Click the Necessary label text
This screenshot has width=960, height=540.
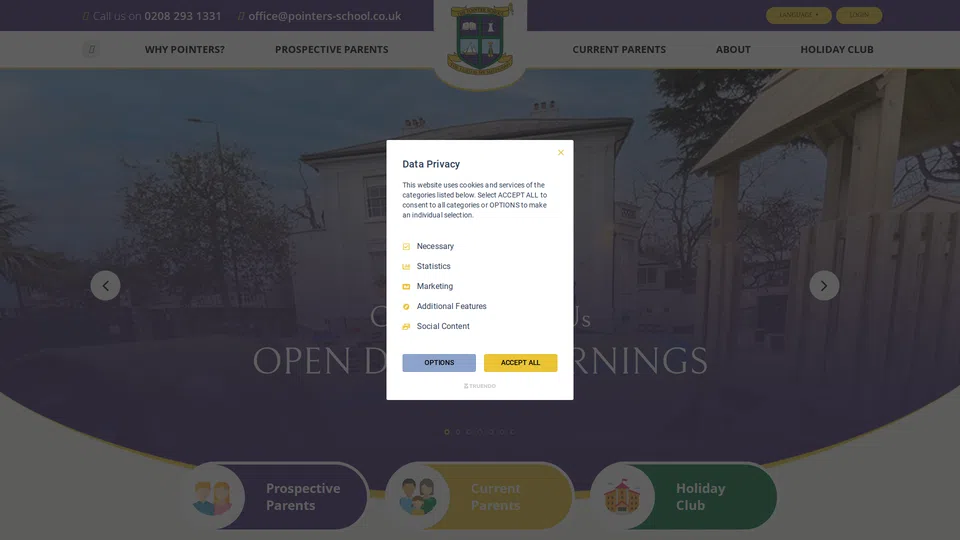[435, 246]
